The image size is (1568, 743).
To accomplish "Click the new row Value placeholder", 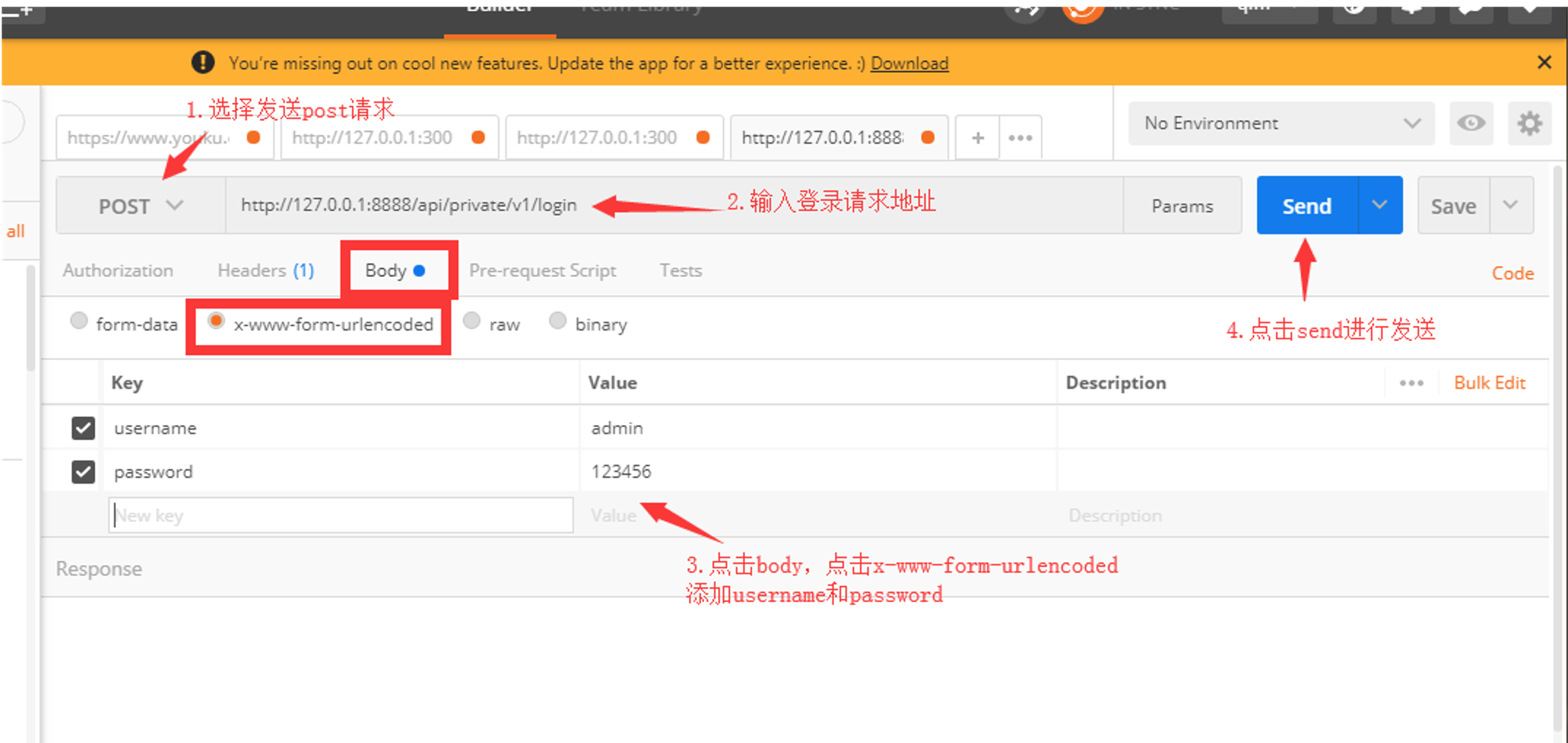I will coord(614,515).
